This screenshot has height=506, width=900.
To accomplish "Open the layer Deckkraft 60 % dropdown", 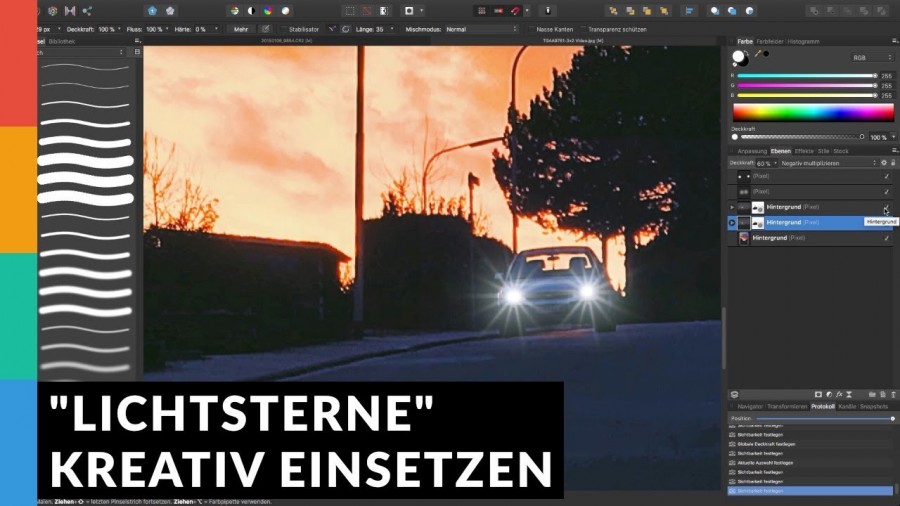I will [775, 164].
